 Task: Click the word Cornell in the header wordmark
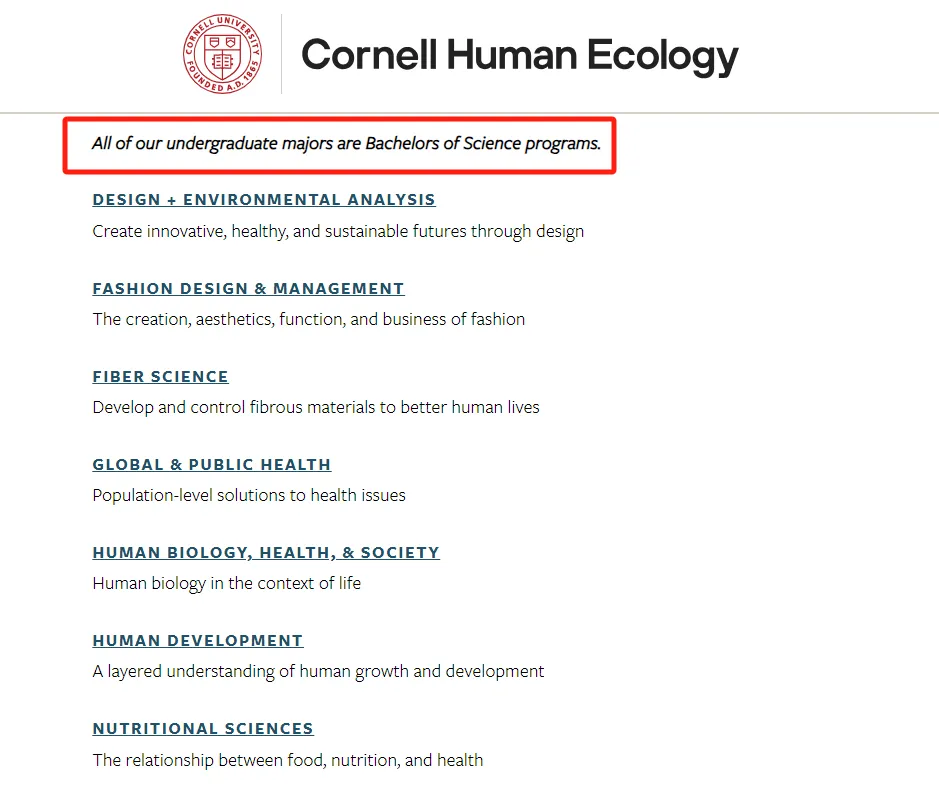pyautogui.click(x=369, y=55)
